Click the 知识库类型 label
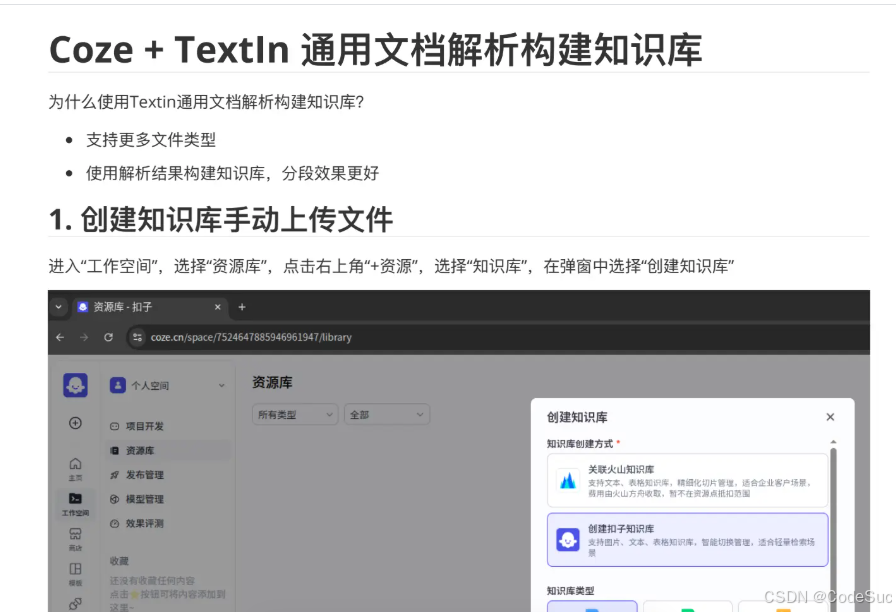This screenshot has width=896, height=612. 570,591
